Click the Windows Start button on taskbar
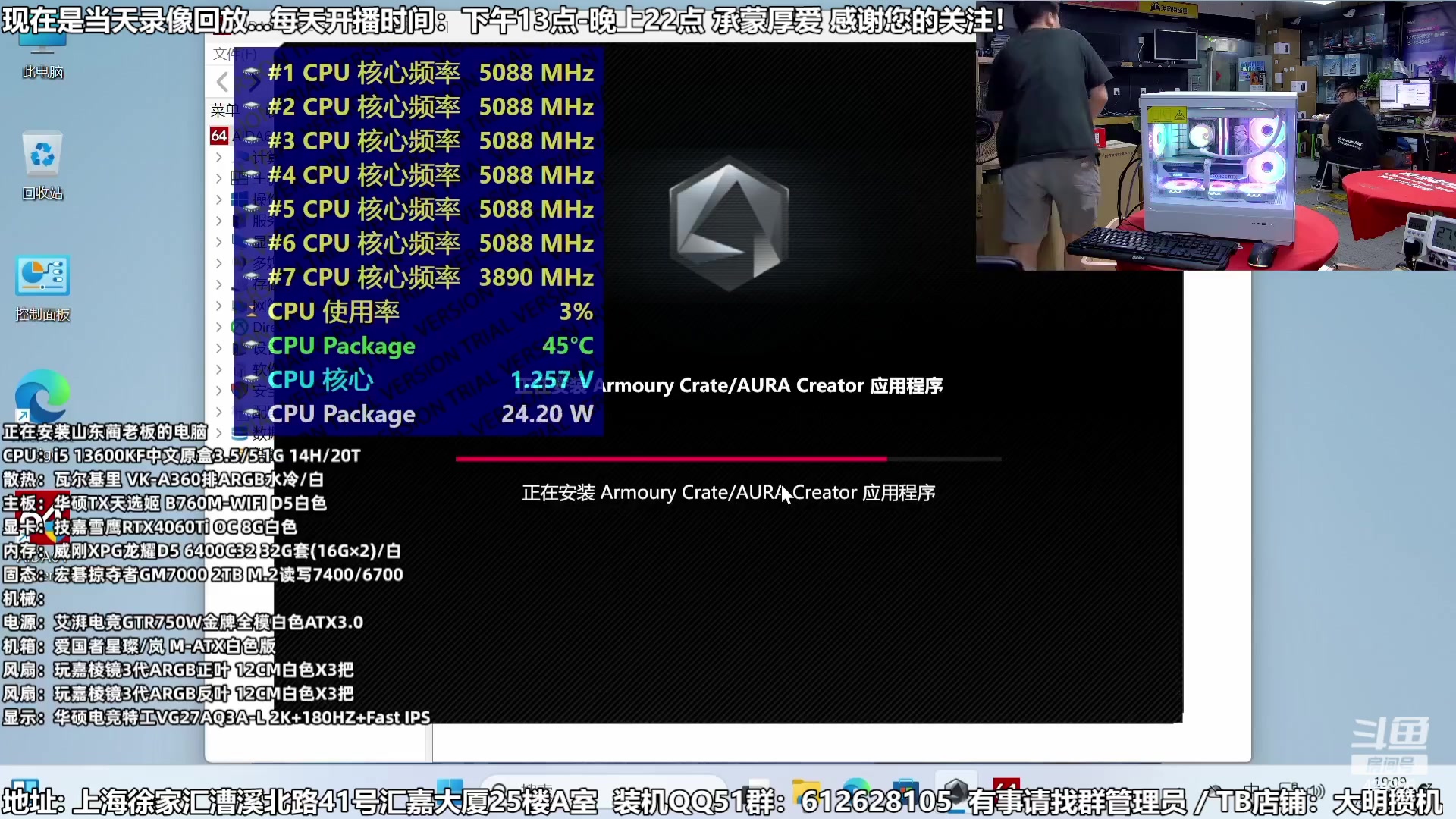 pos(450,791)
